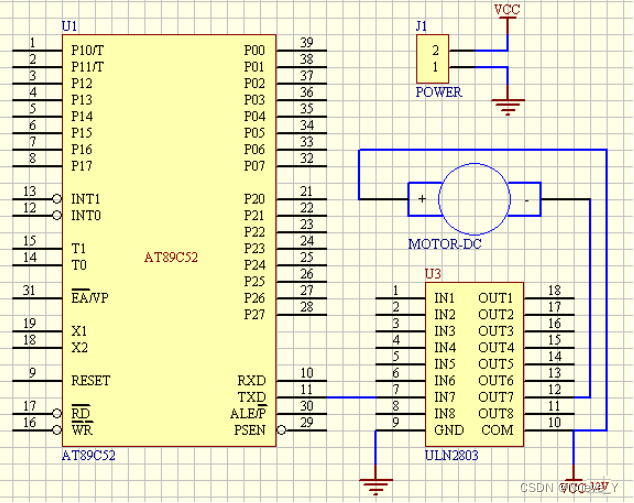Click the COM pin name on U3
This screenshot has width=634, height=503.
pyautogui.click(x=497, y=430)
